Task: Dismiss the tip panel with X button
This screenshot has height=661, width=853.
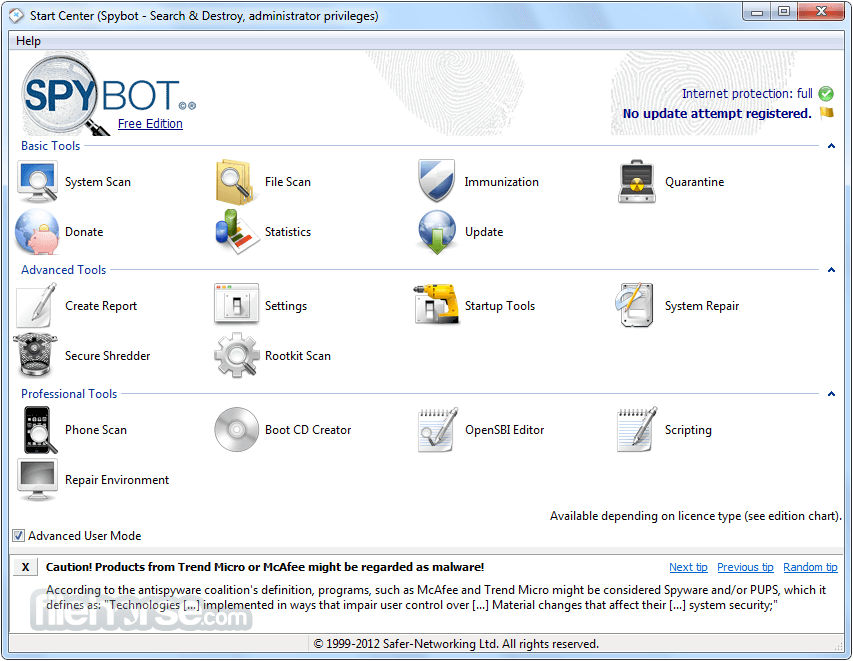Action: pos(25,567)
